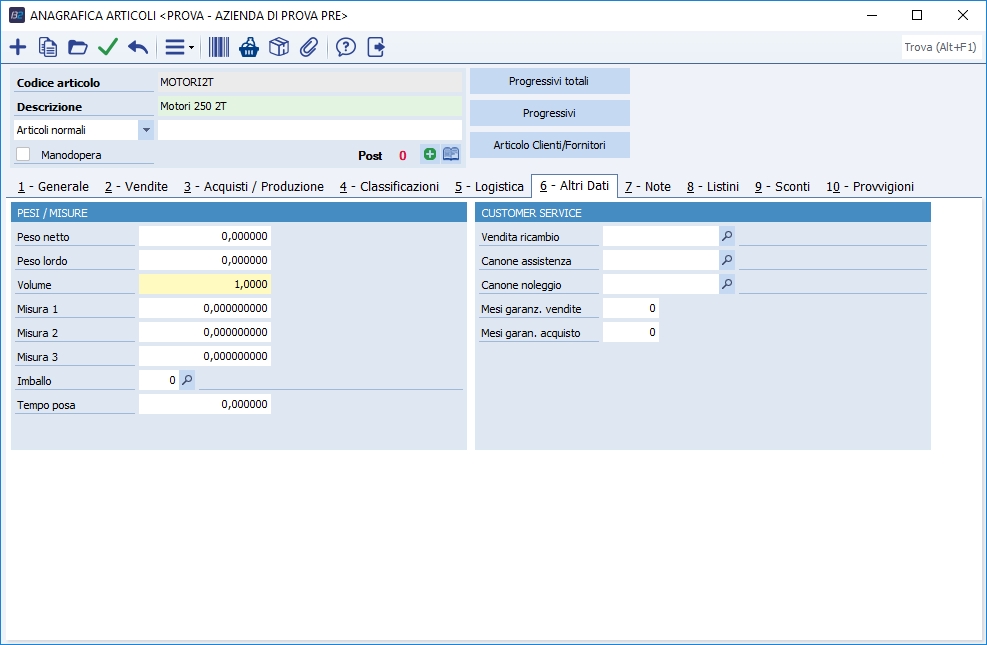Image resolution: width=987 pixels, height=645 pixels.
Task: Click the magnifier next to Imballo
Action: [187, 380]
